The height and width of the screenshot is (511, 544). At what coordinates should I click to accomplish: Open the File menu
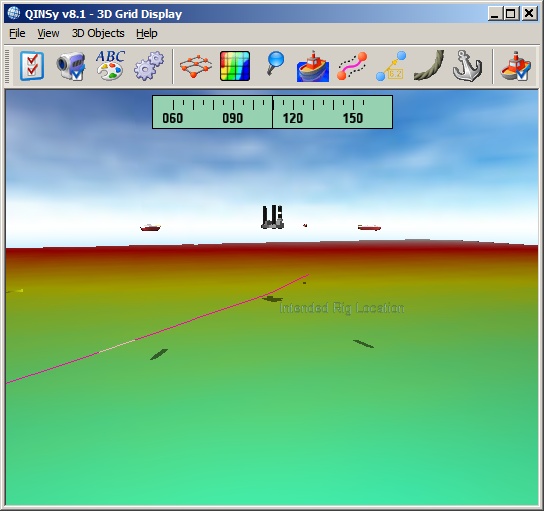click(17, 33)
